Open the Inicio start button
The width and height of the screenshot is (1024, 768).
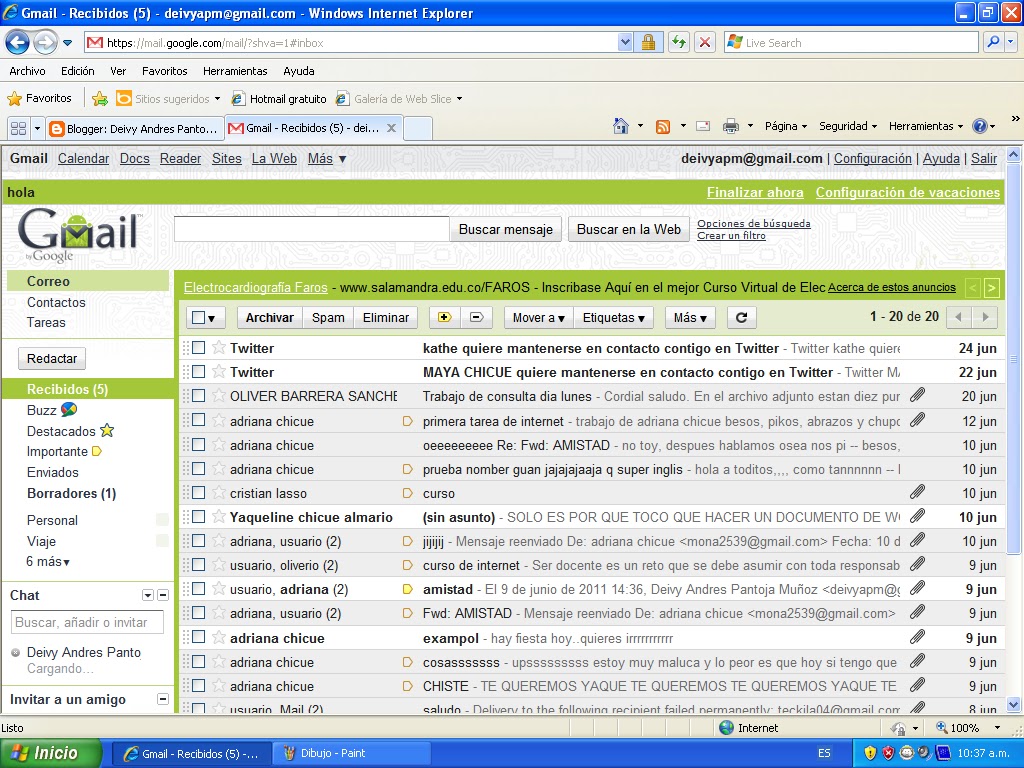[51, 753]
